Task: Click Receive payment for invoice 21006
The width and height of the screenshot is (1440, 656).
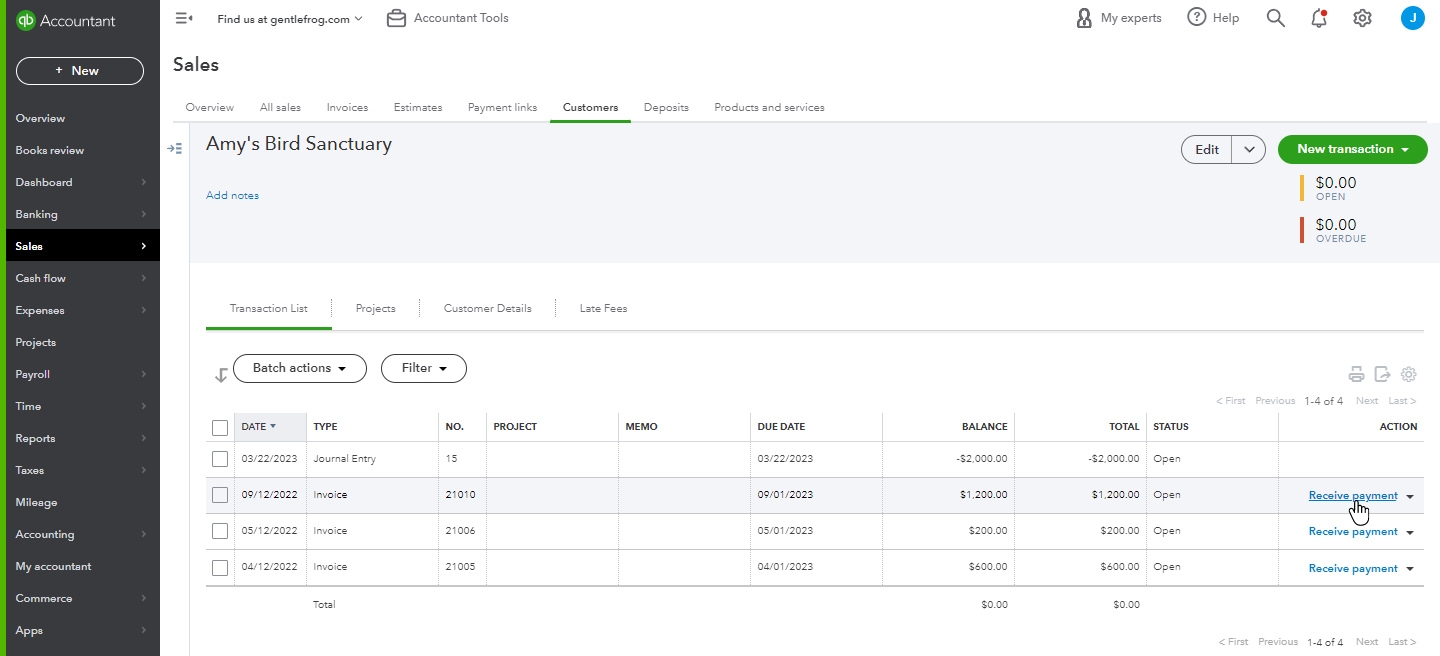Action: 1353,532
